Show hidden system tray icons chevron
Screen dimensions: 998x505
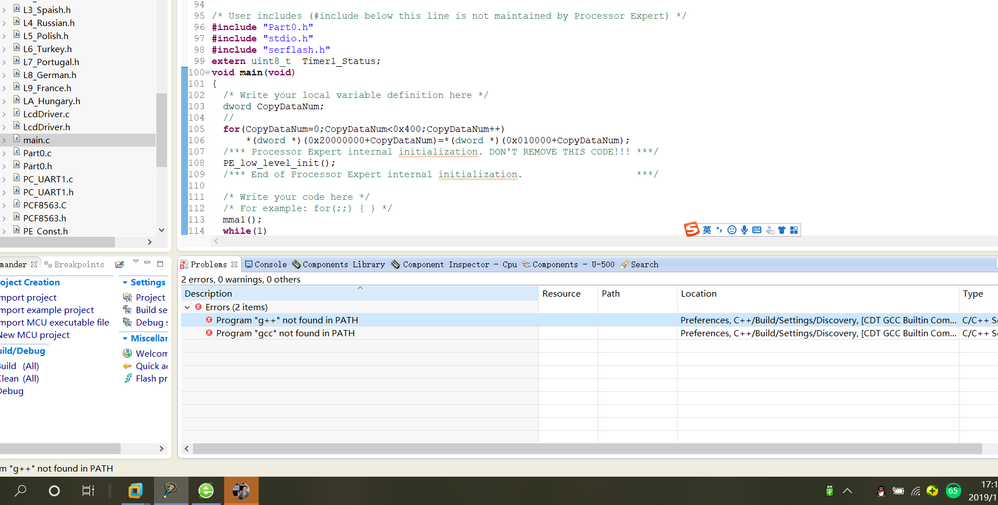pyautogui.click(x=847, y=491)
